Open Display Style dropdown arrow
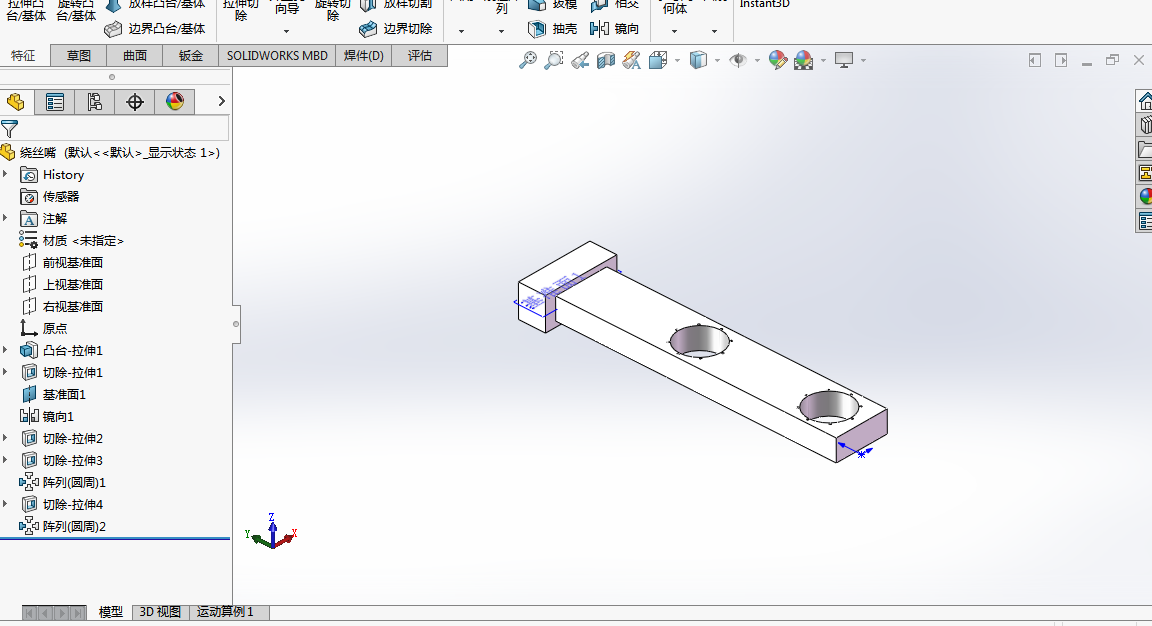This screenshot has width=1152, height=626. click(717, 60)
